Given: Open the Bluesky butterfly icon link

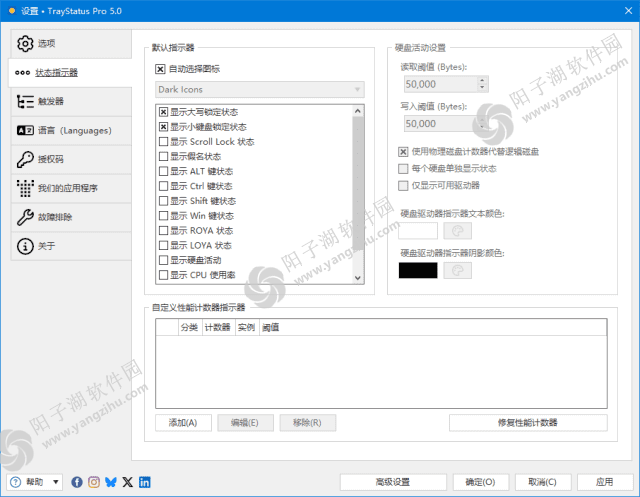Looking at the screenshot, I should [111, 482].
